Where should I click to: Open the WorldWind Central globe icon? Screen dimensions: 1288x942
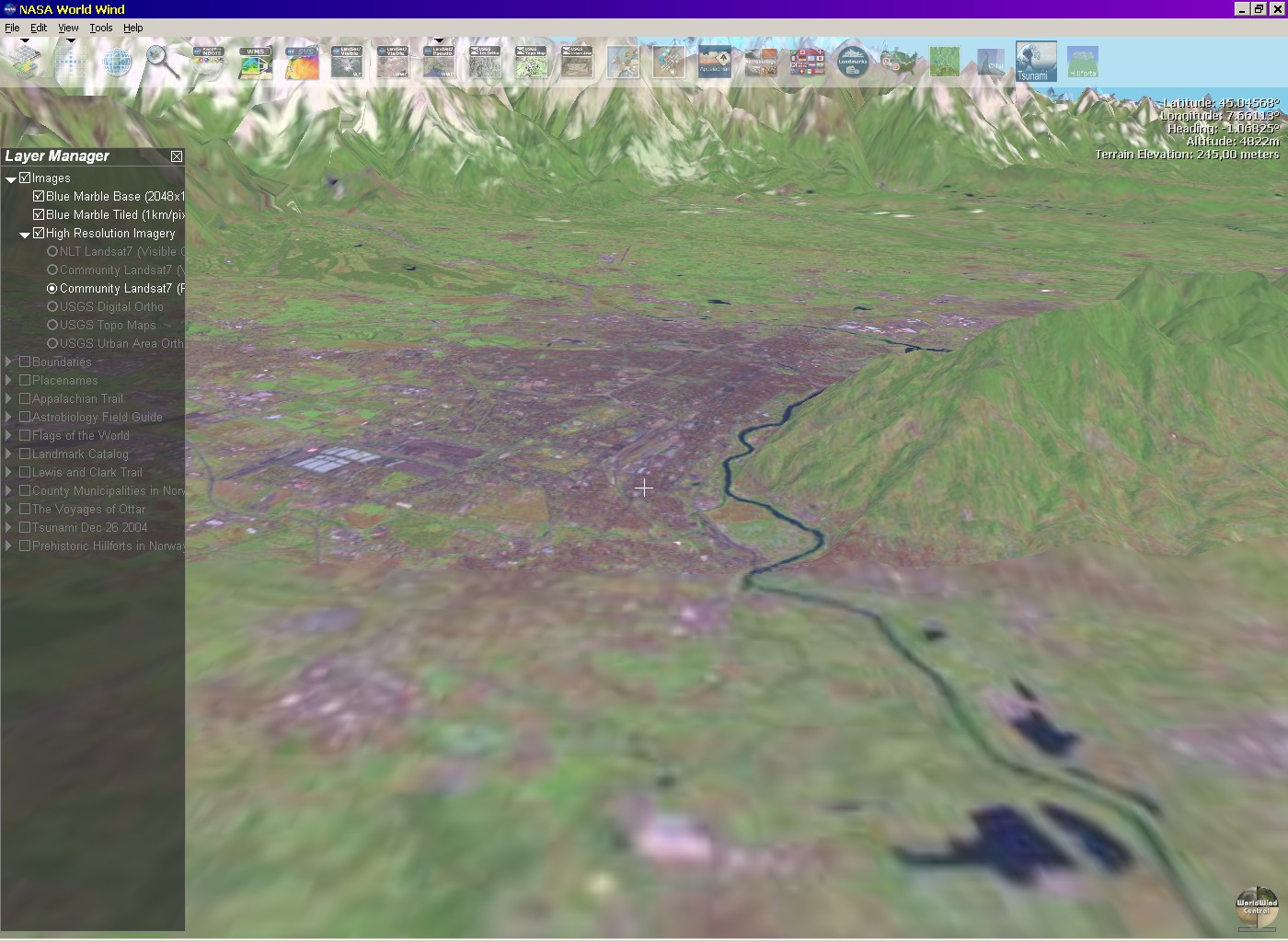click(1257, 908)
